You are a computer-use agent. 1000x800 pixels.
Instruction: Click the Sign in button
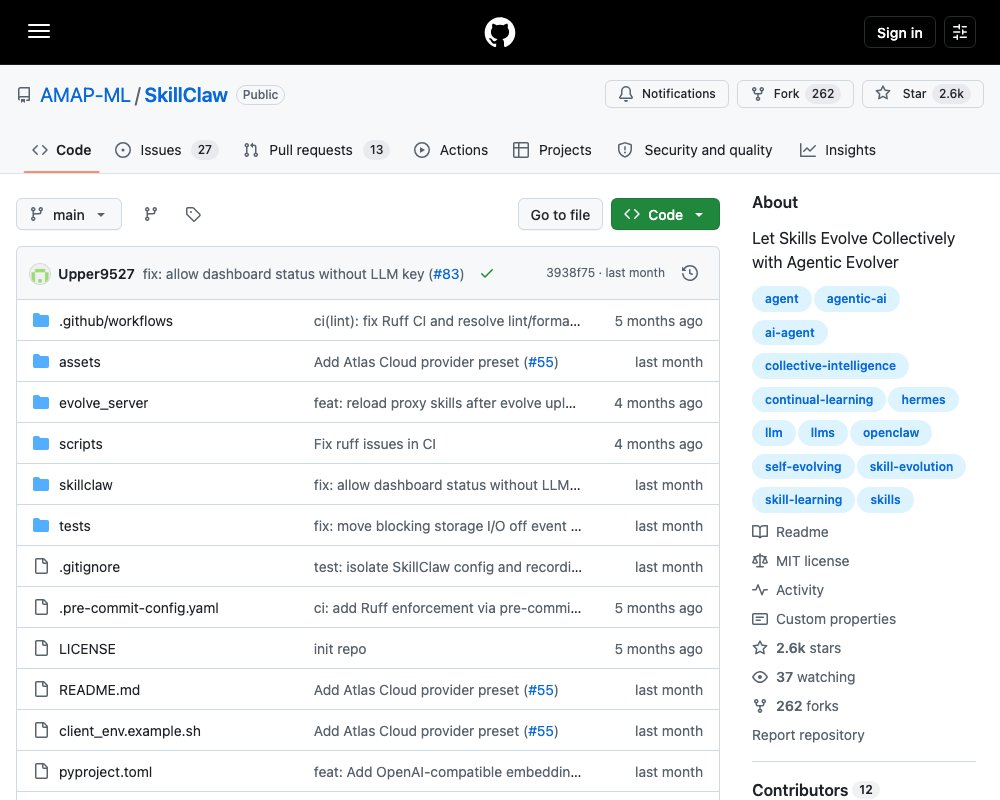899,32
